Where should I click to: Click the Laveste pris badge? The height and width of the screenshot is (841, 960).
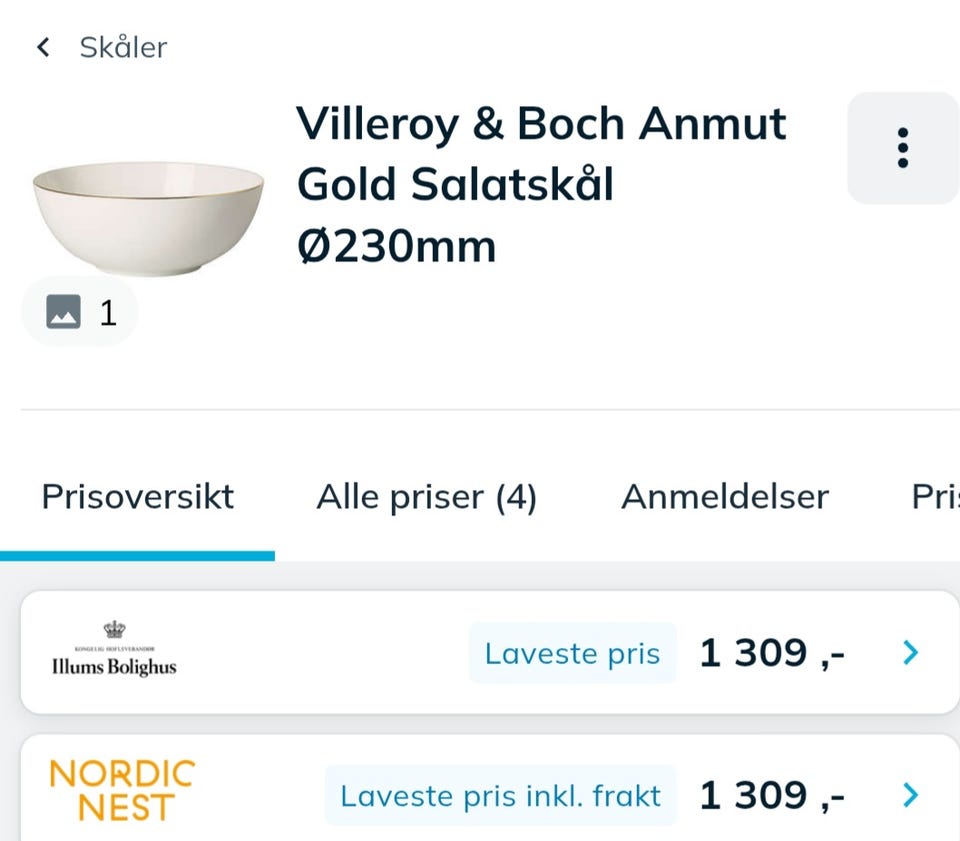point(571,653)
